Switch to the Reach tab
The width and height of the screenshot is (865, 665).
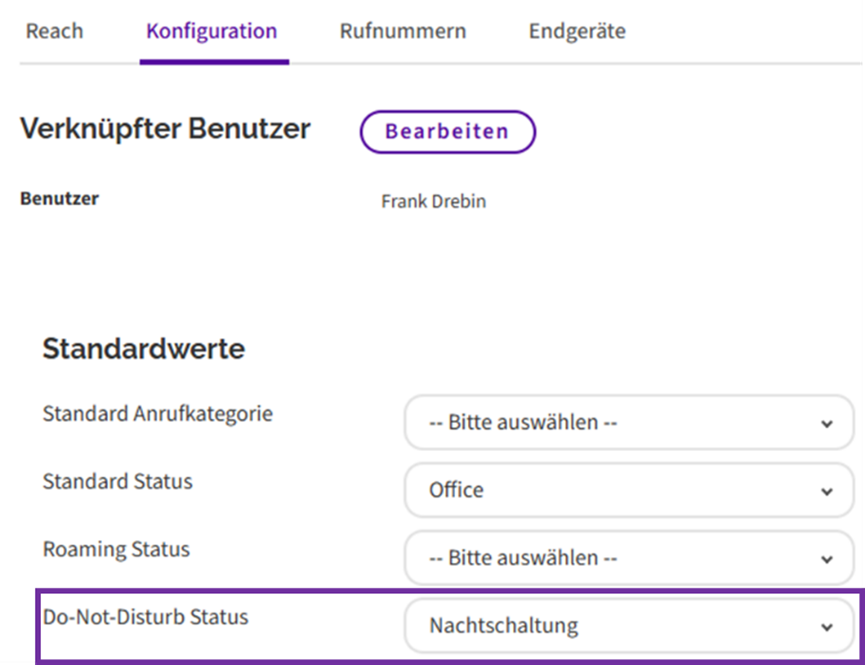click(x=54, y=31)
